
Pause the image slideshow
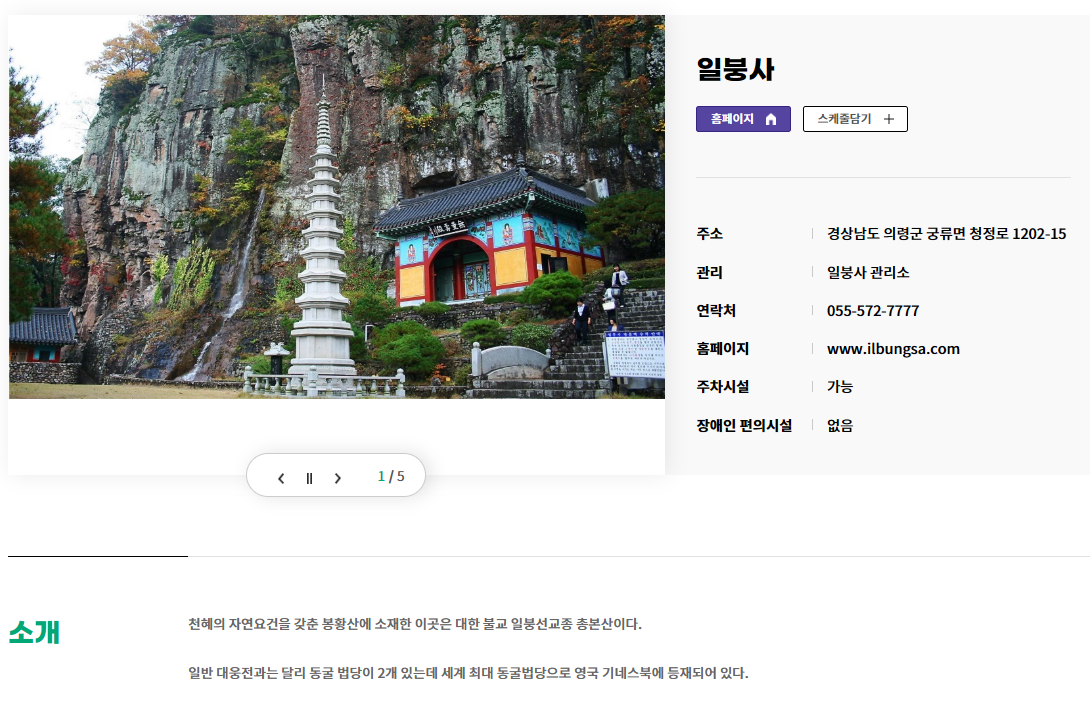point(309,478)
